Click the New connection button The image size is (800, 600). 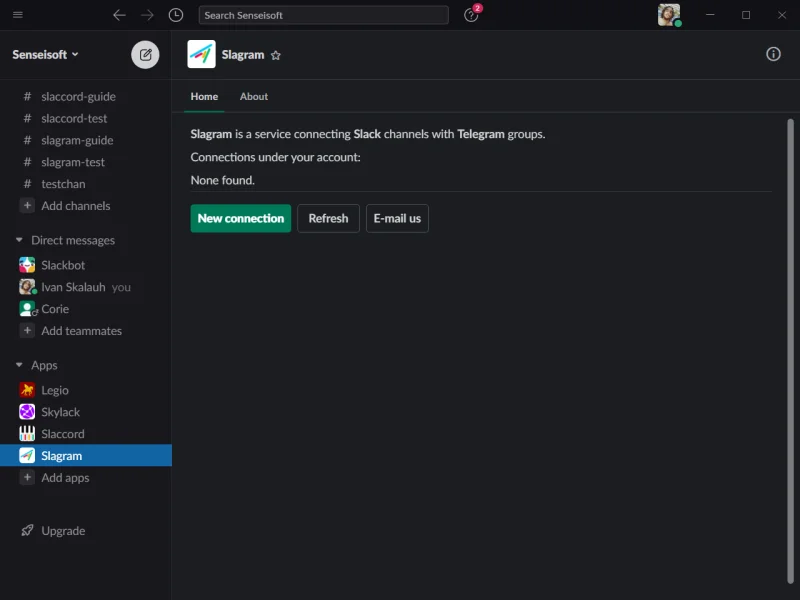[x=241, y=218]
